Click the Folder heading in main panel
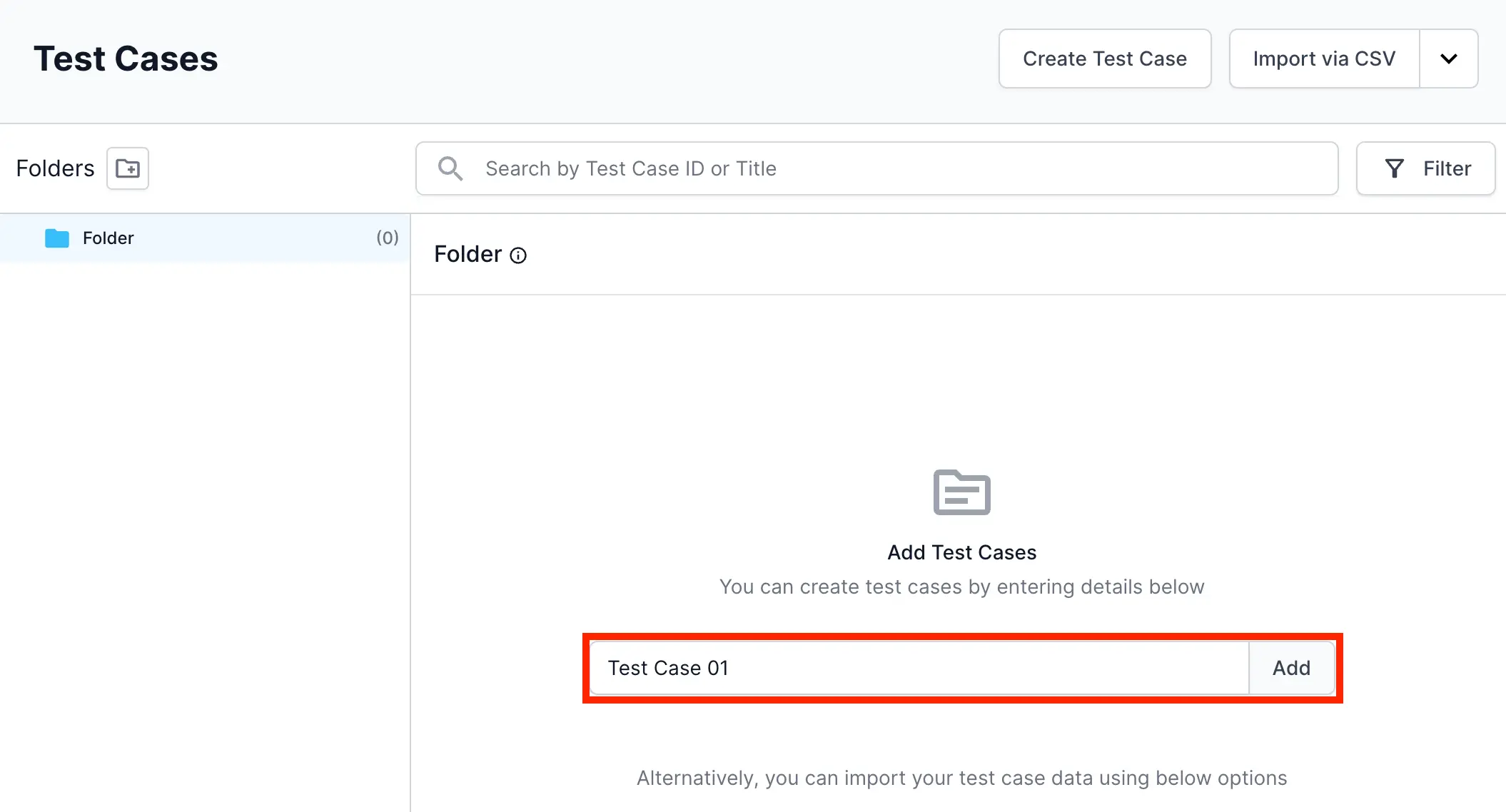Screen dimensions: 1506x812 pos(468,255)
